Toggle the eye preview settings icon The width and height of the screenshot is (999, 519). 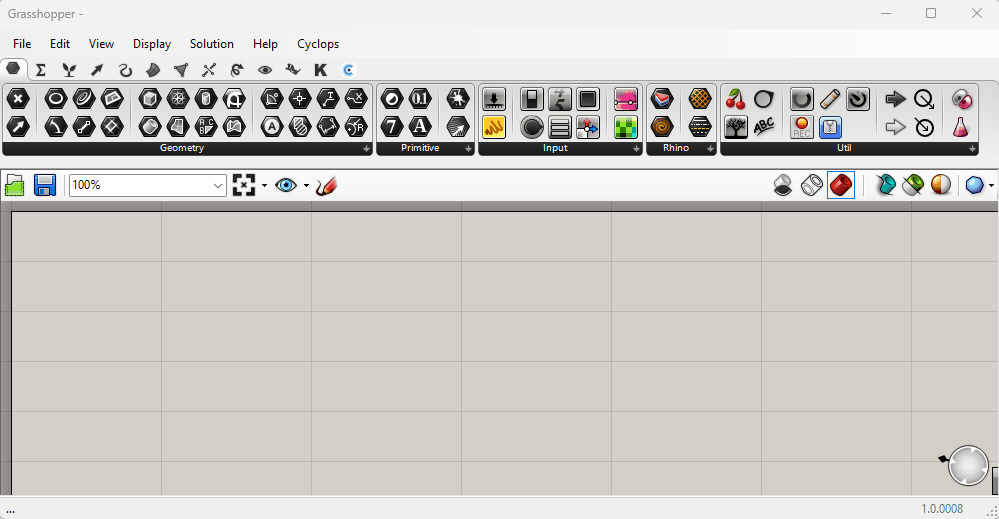click(x=286, y=186)
